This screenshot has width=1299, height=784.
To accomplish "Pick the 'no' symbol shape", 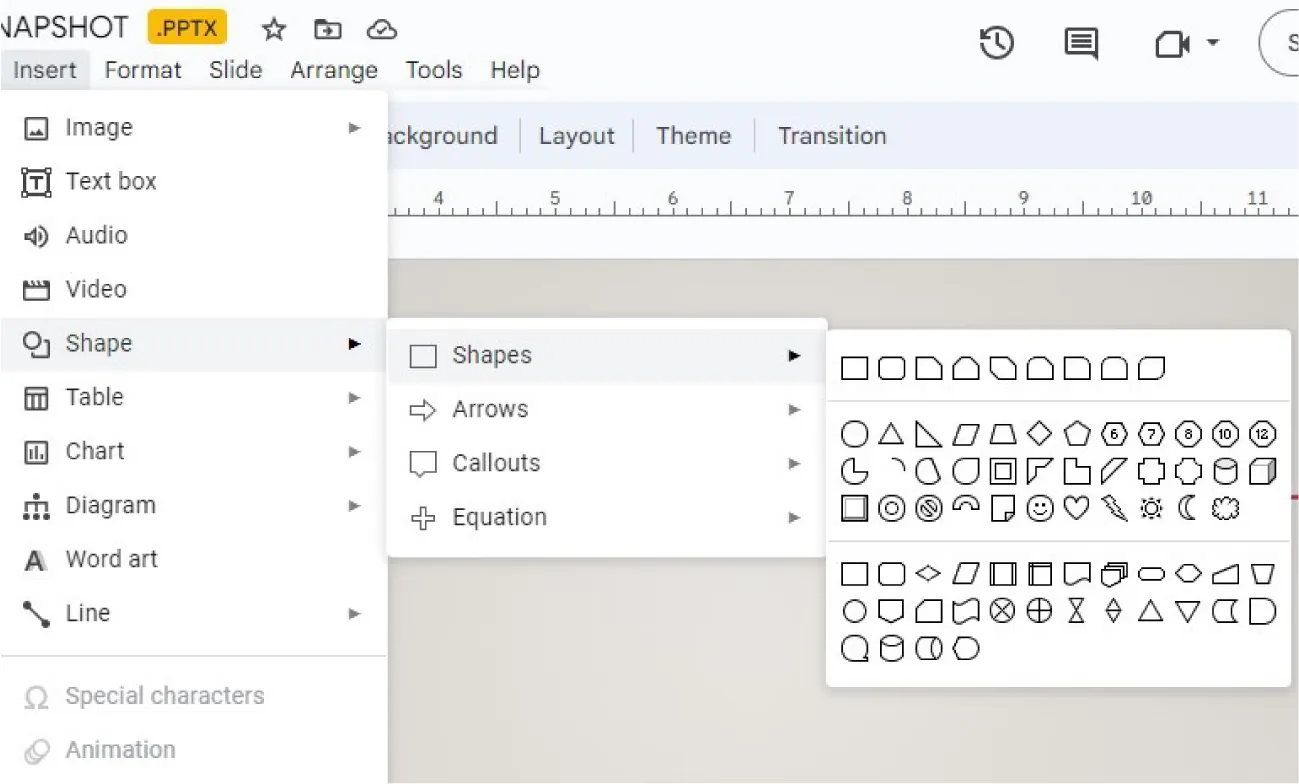I will 927,509.
